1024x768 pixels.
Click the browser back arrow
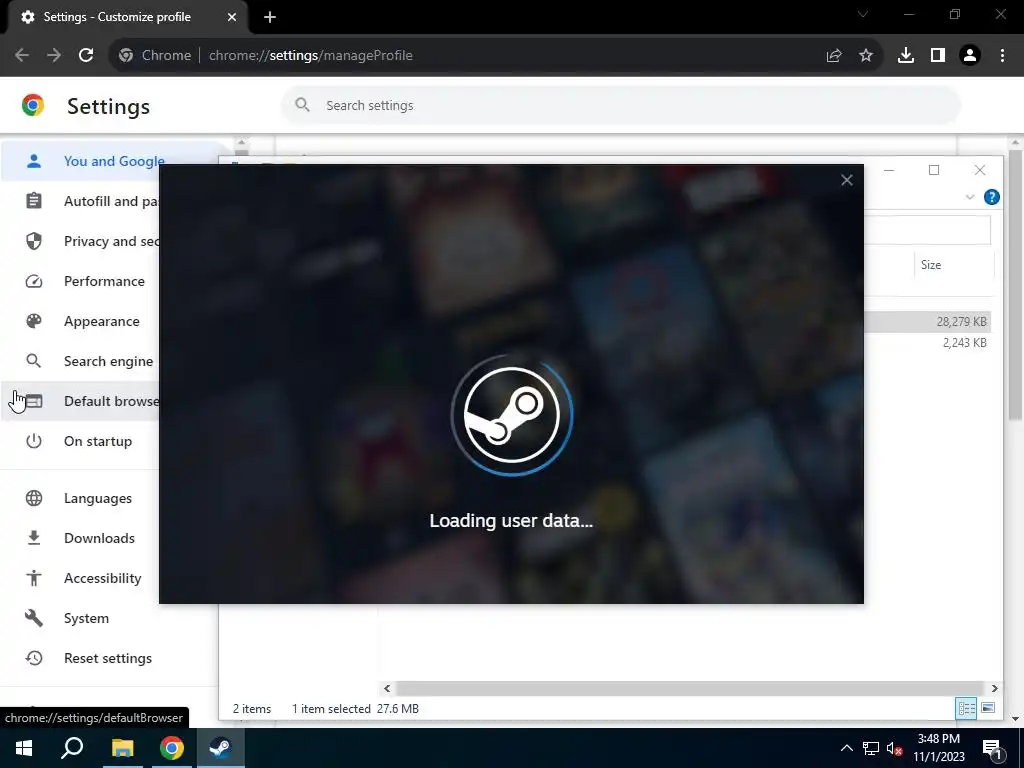pyautogui.click(x=22, y=56)
